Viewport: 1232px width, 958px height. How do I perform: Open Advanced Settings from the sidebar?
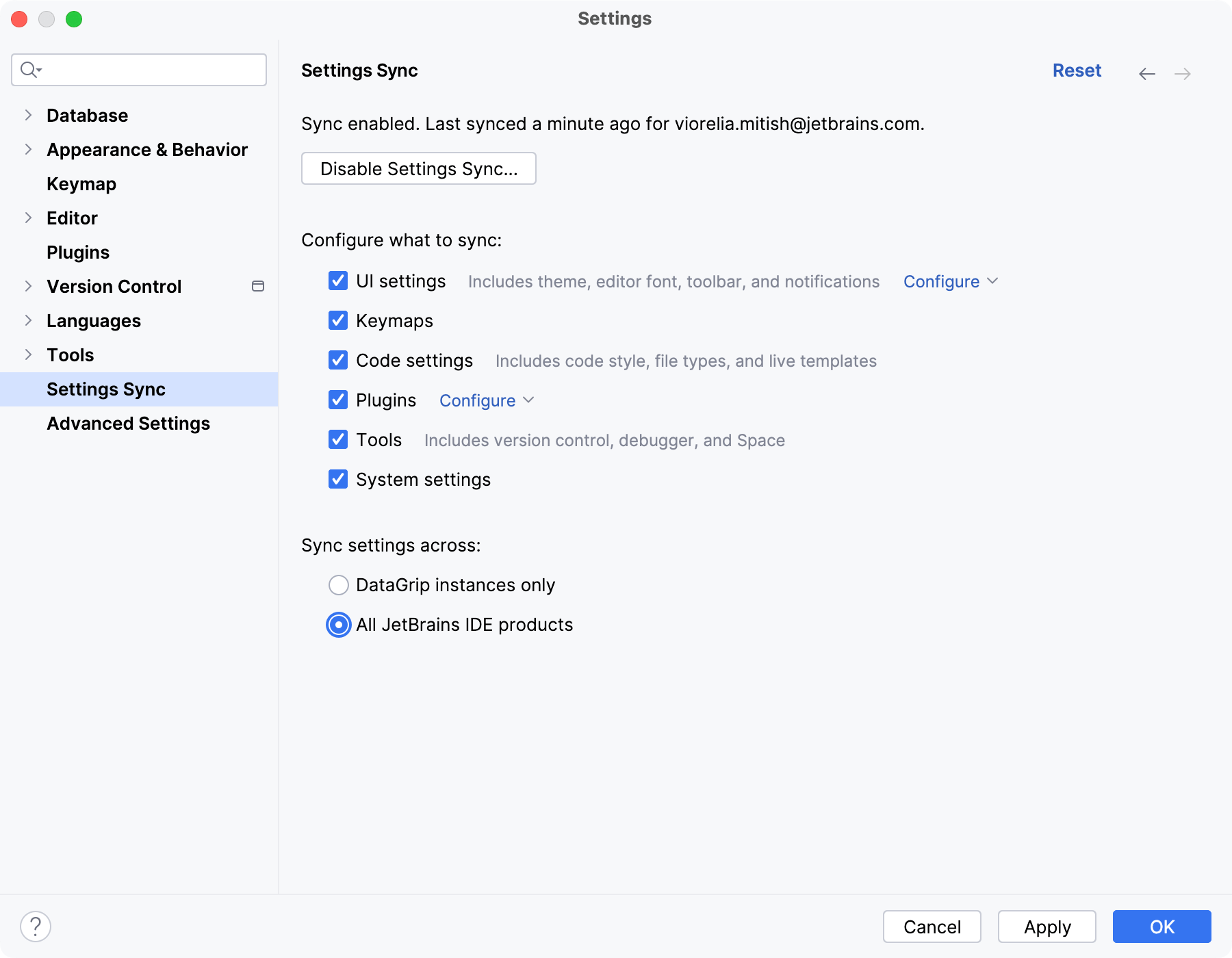(128, 423)
